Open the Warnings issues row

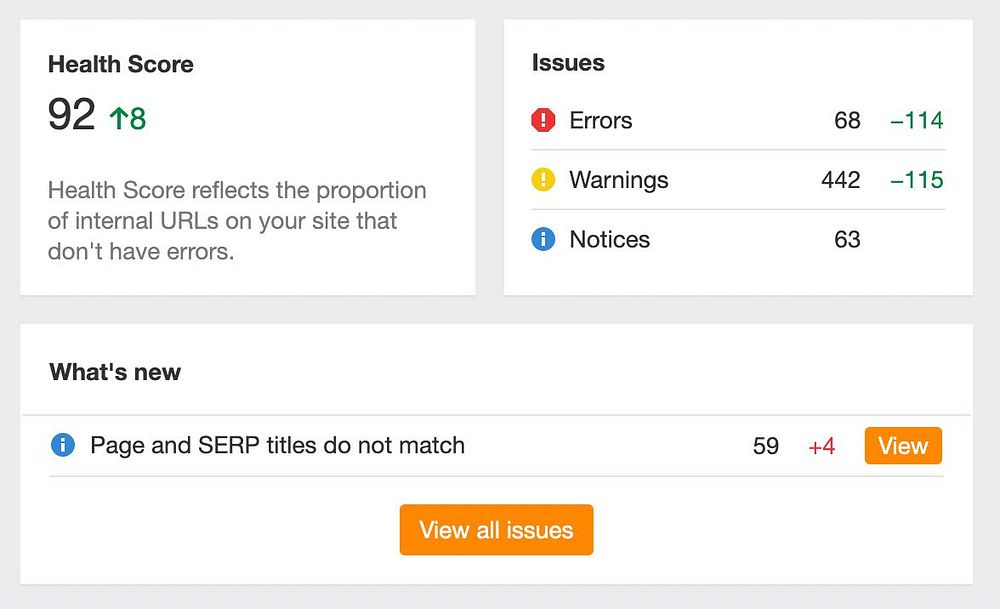(x=619, y=180)
